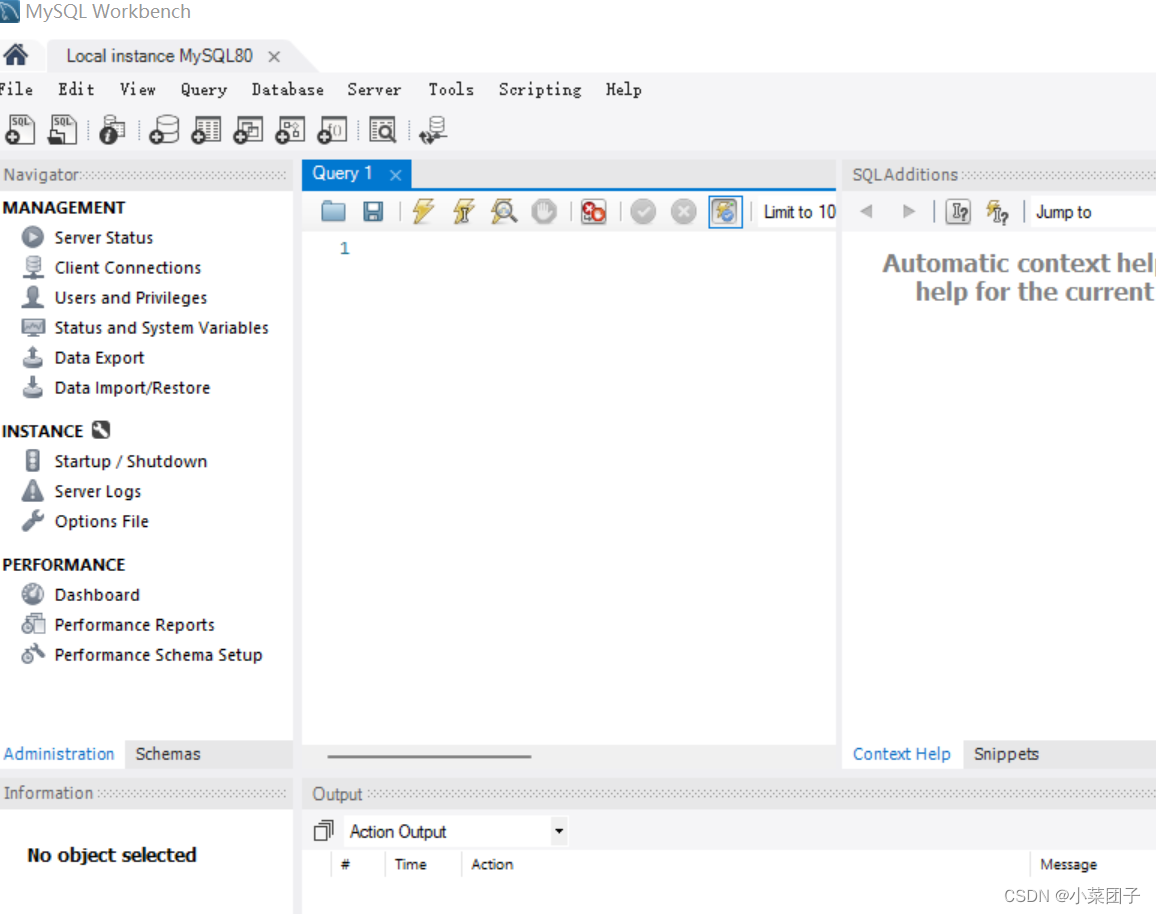Open Users and Privileges
1156x914 pixels.
(x=130, y=298)
